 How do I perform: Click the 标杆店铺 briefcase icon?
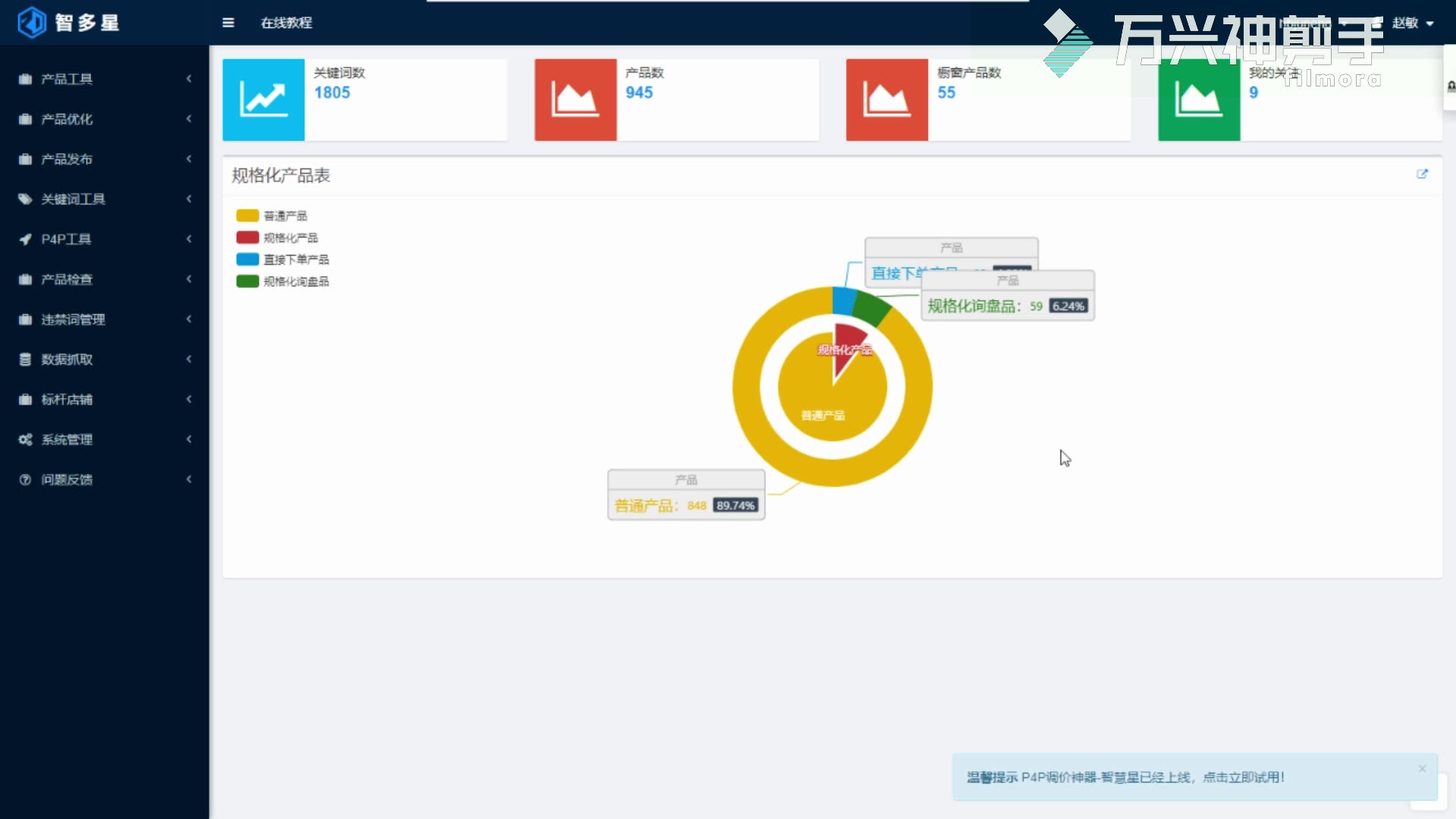coord(26,400)
